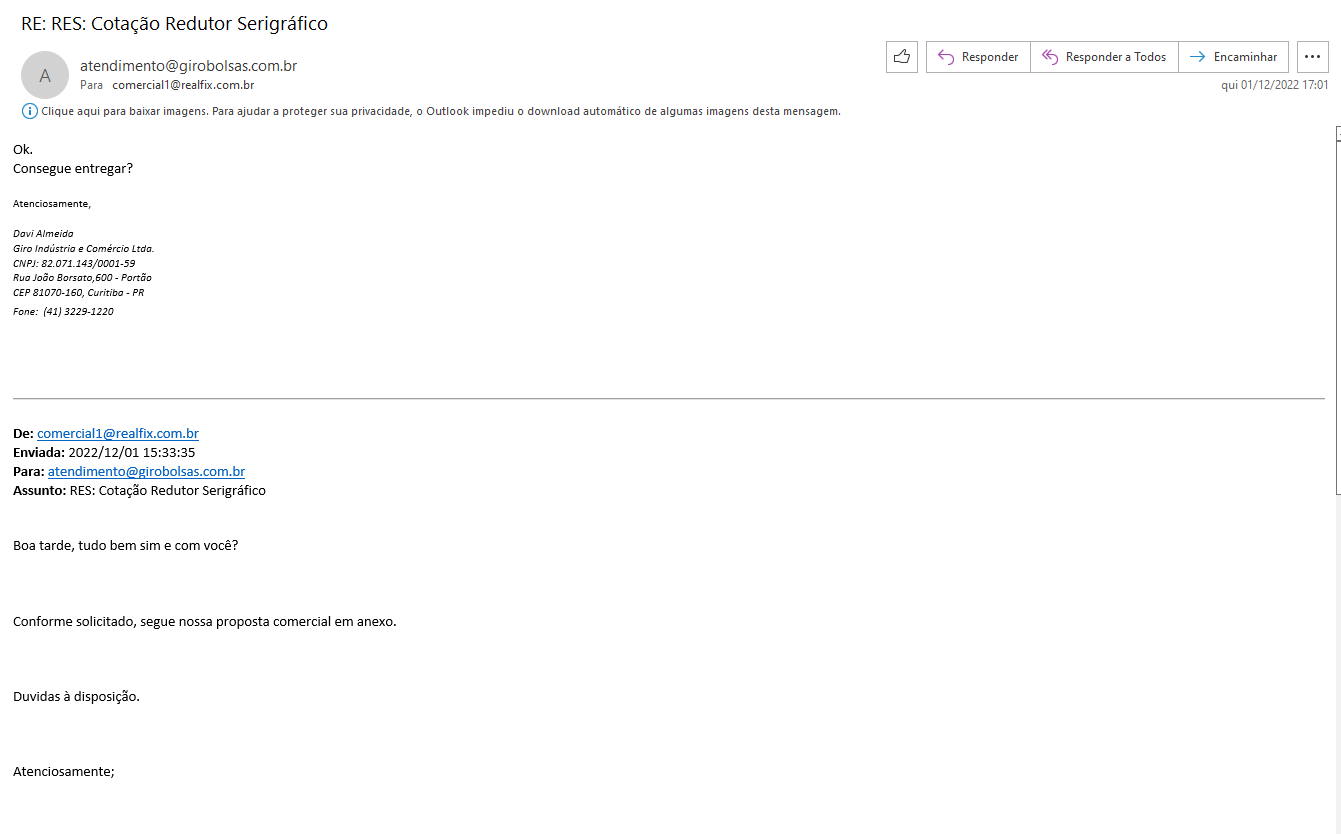Click the sender avatar circle labeled A
The height and width of the screenshot is (834, 1341).
(x=45, y=75)
